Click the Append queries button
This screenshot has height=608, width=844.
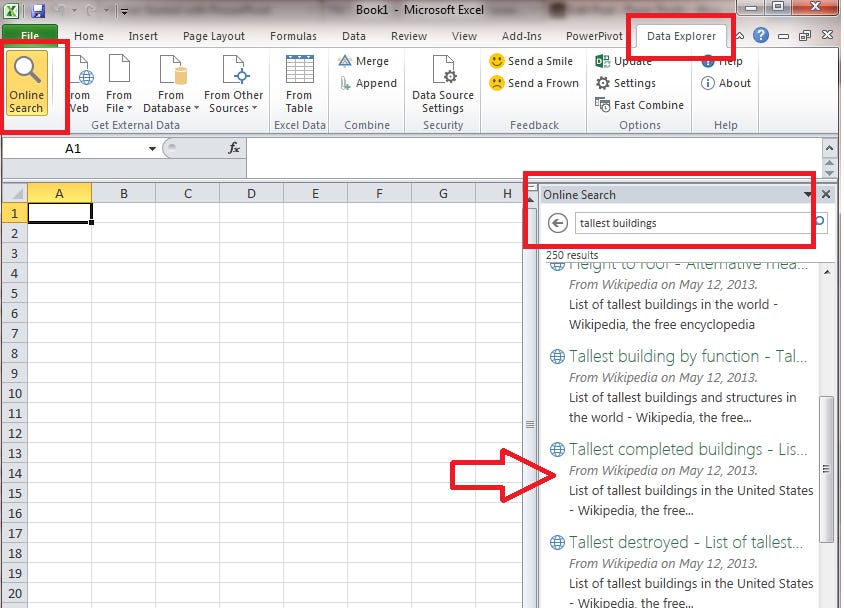click(x=368, y=83)
